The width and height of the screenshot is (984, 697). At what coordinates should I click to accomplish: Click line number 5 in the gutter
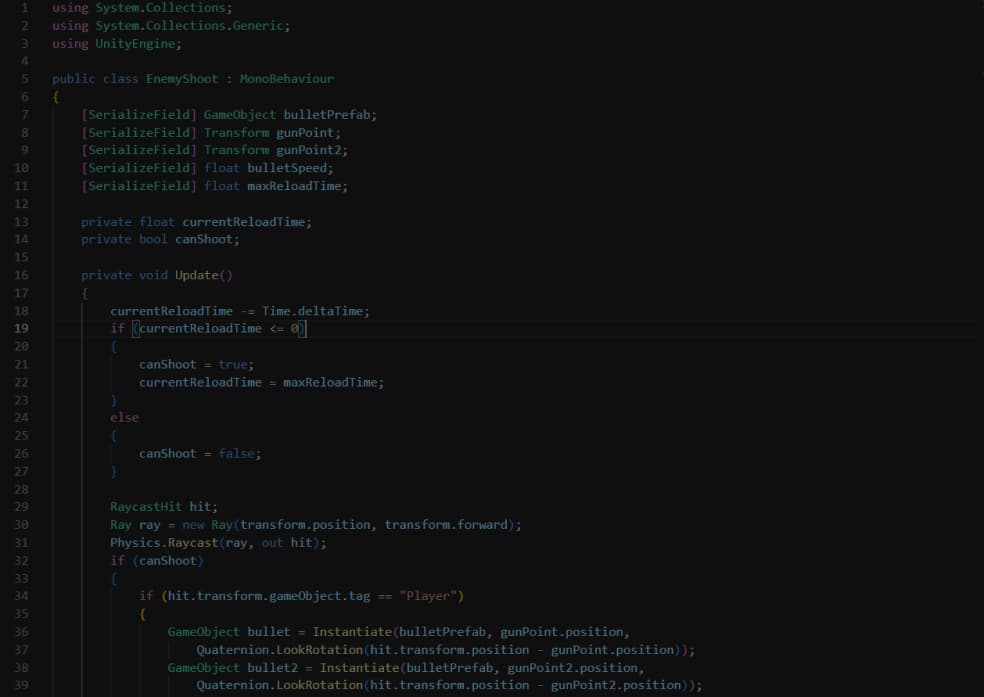24,78
